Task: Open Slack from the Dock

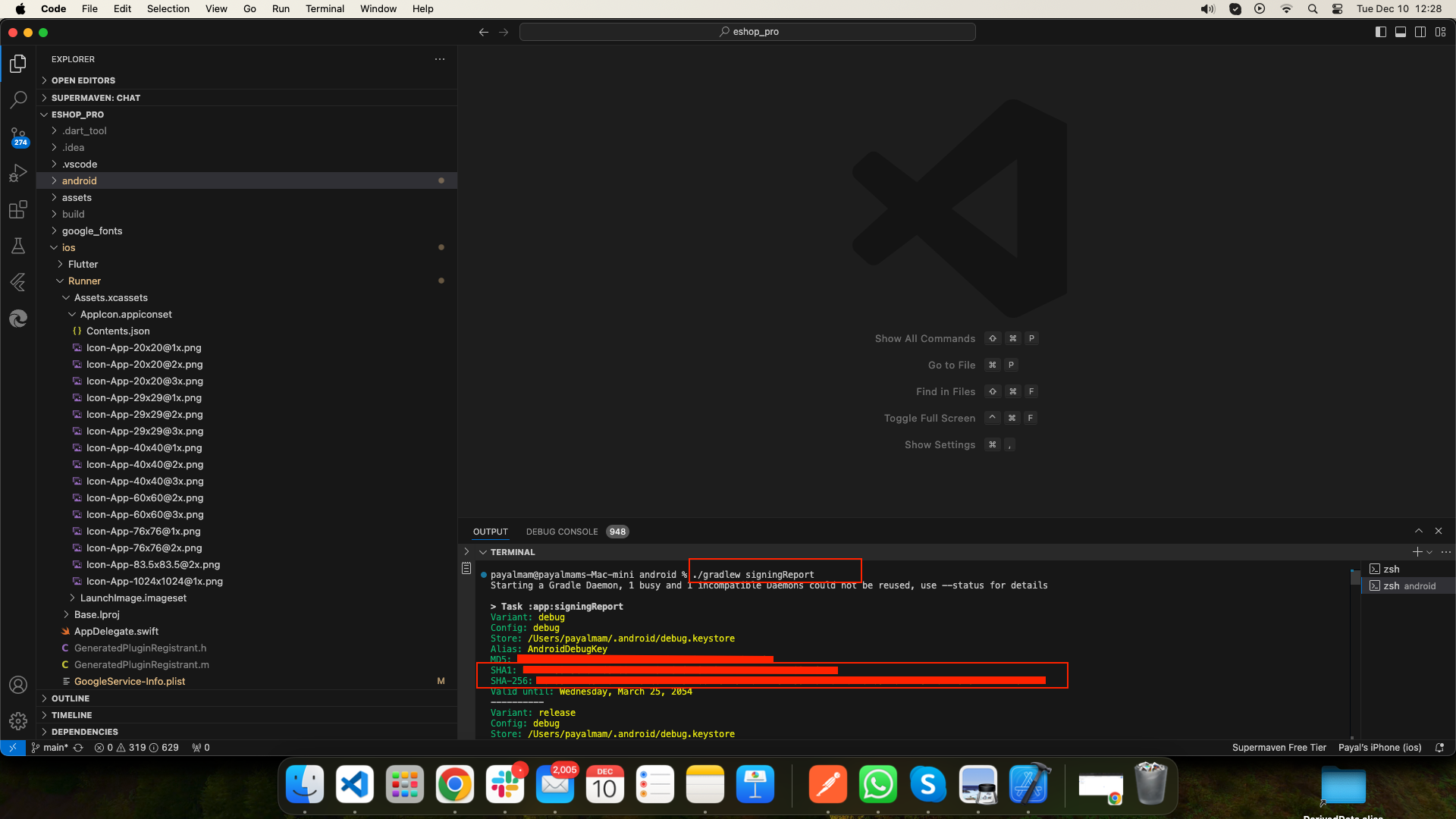Action: point(504,785)
